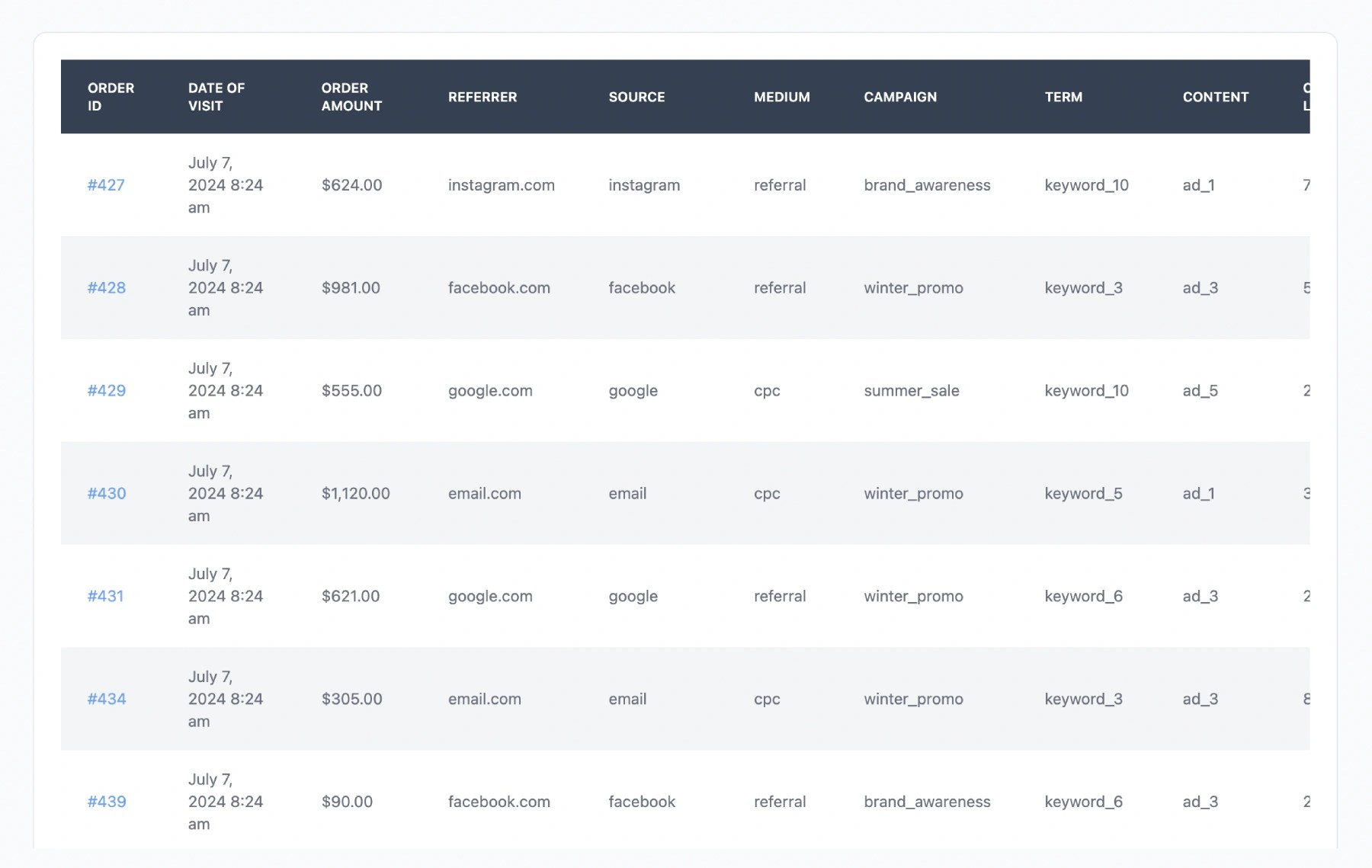Click the MEDIUM column header
This screenshot has width=1372, height=868.
tap(781, 97)
